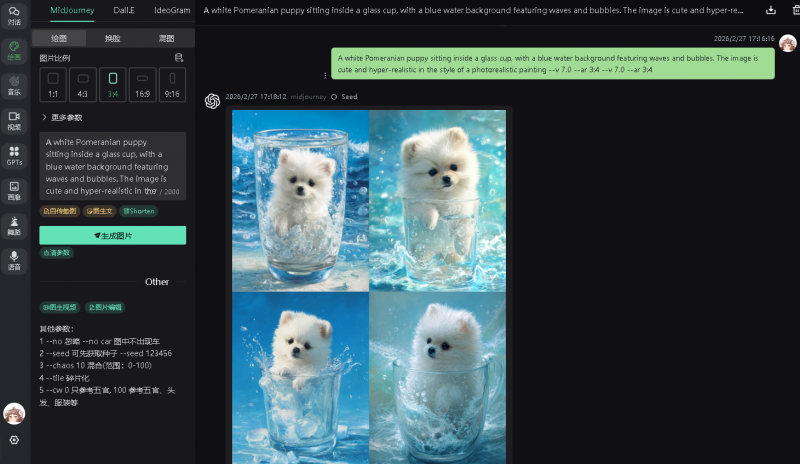This screenshot has height=464, width=800.
Task: Click the Seed option above the image
Action: click(x=344, y=97)
